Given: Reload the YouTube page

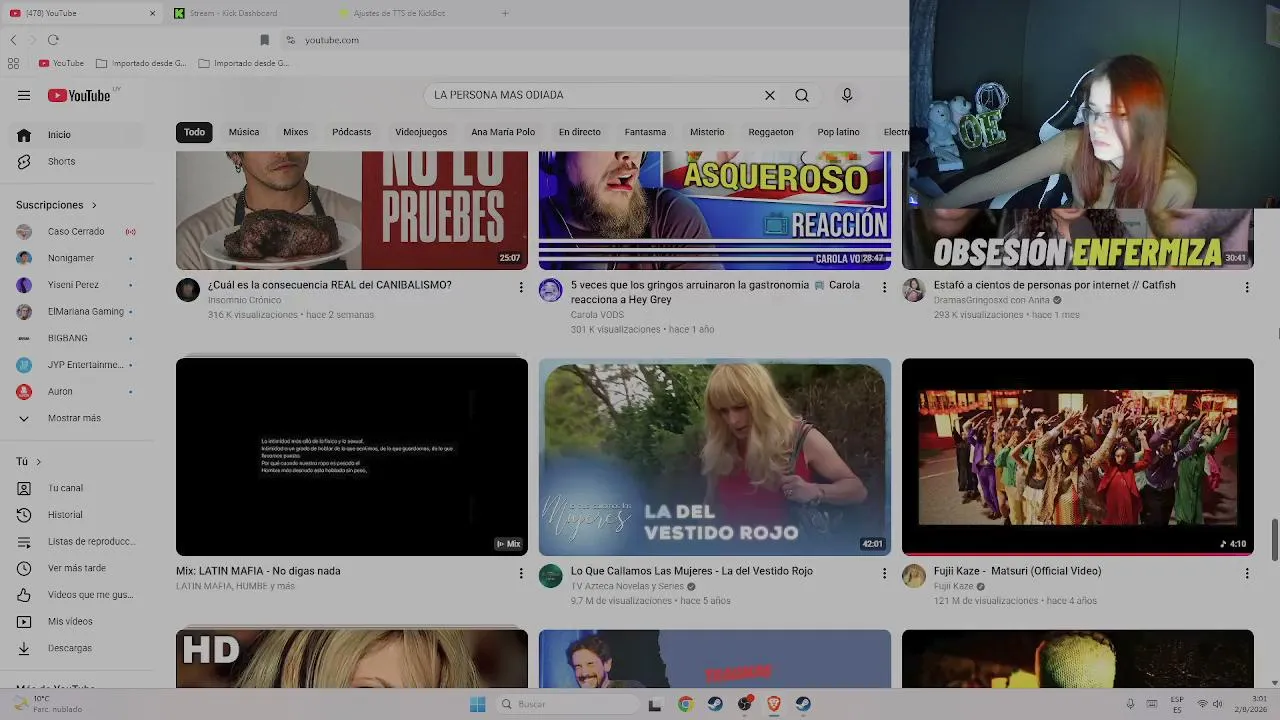Looking at the screenshot, I should (53, 40).
